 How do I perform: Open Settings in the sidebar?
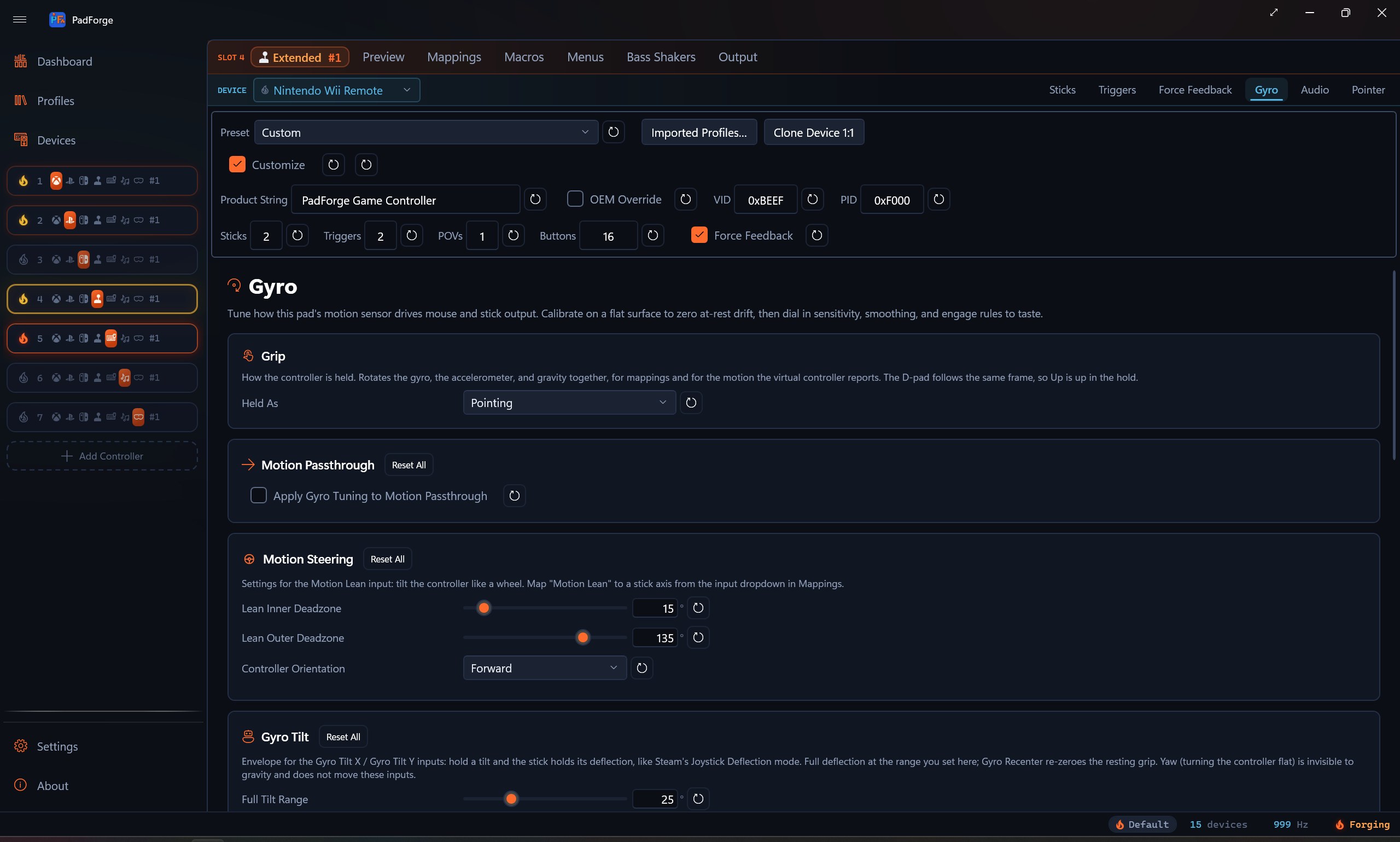tap(57, 746)
